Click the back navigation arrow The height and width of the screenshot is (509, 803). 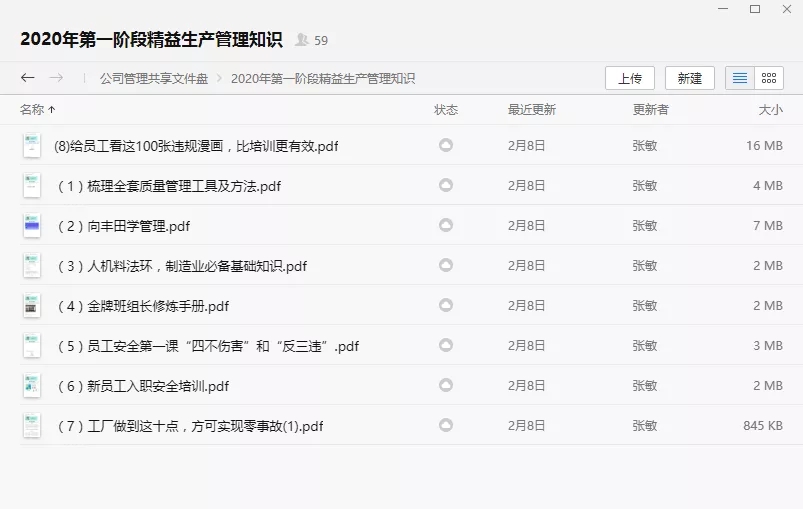click(x=28, y=78)
